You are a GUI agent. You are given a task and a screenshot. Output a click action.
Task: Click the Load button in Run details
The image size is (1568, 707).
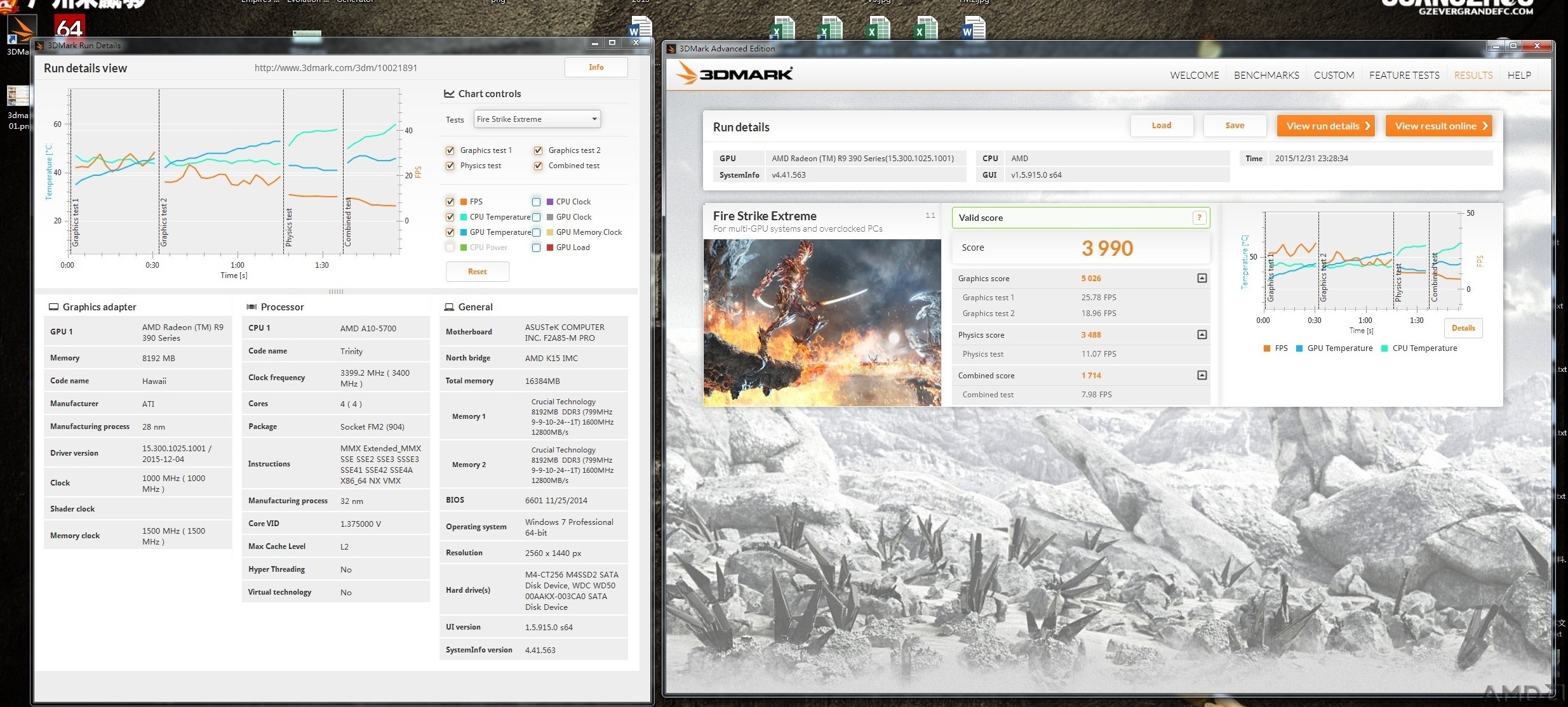pyautogui.click(x=1162, y=126)
